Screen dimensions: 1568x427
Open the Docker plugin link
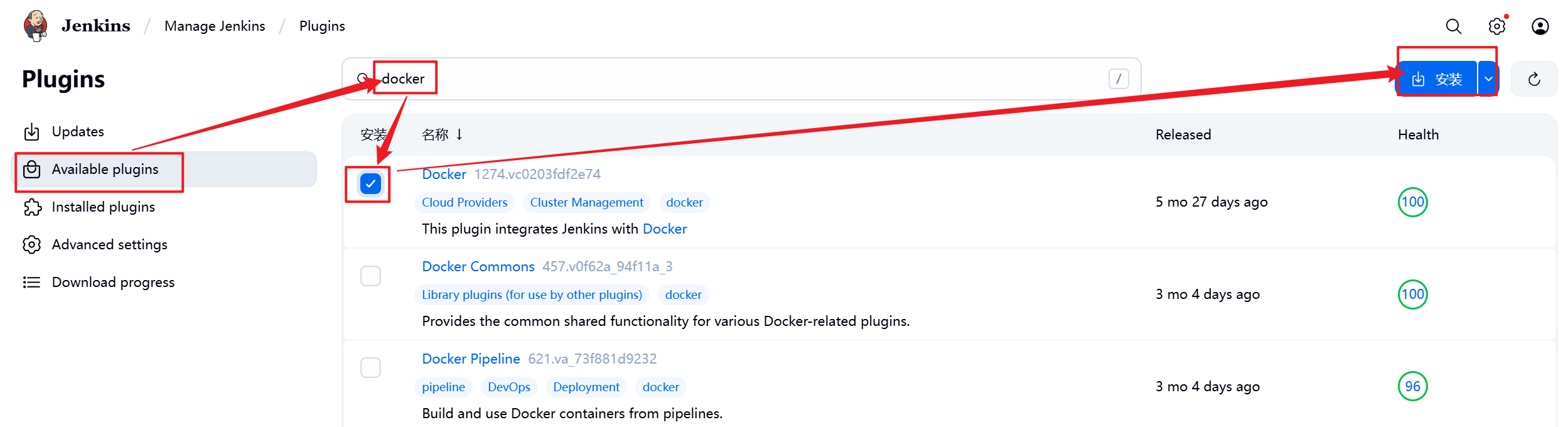pyautogui.click(x=444, y=174)
